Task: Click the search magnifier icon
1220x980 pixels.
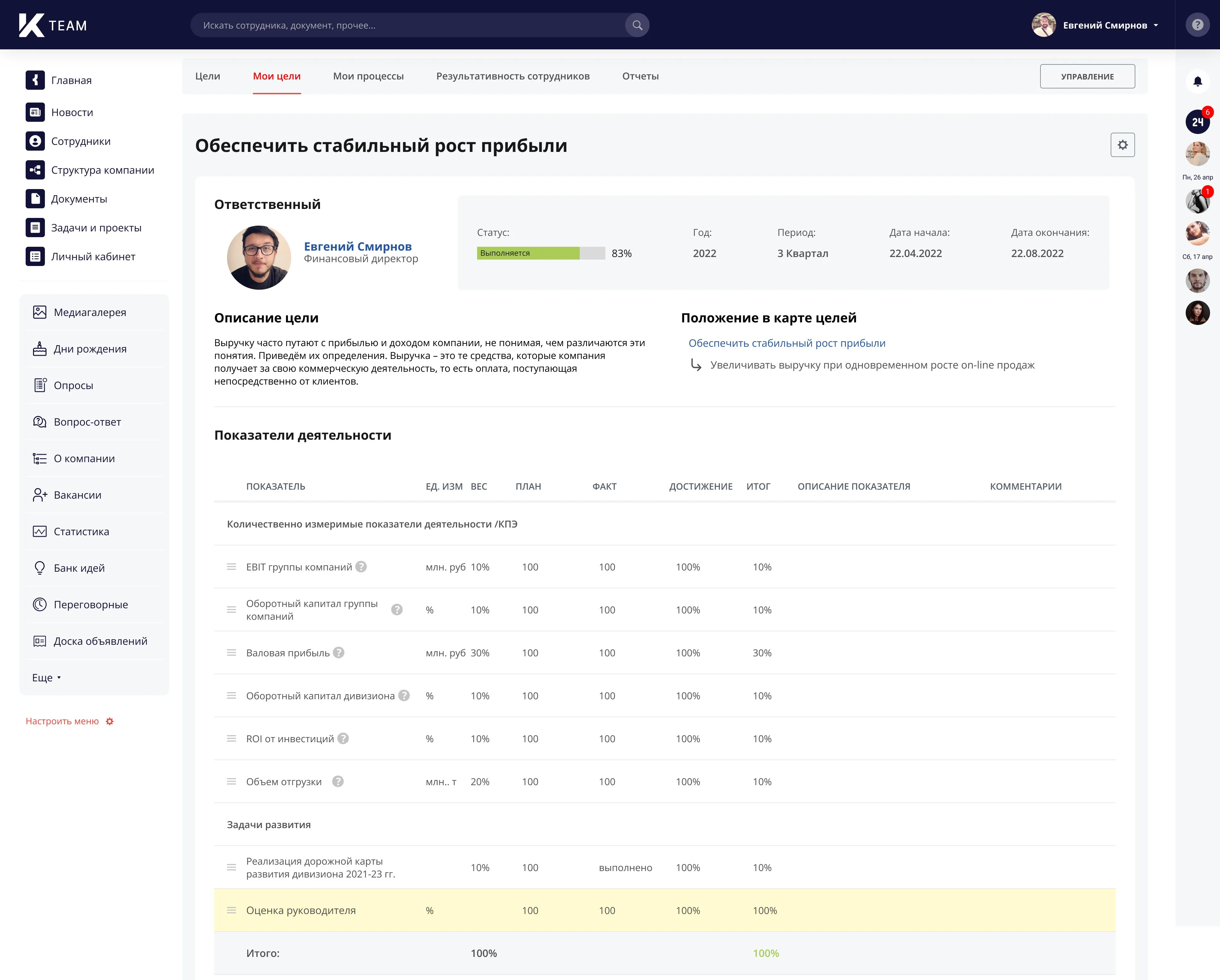Action: click(637, 25)
